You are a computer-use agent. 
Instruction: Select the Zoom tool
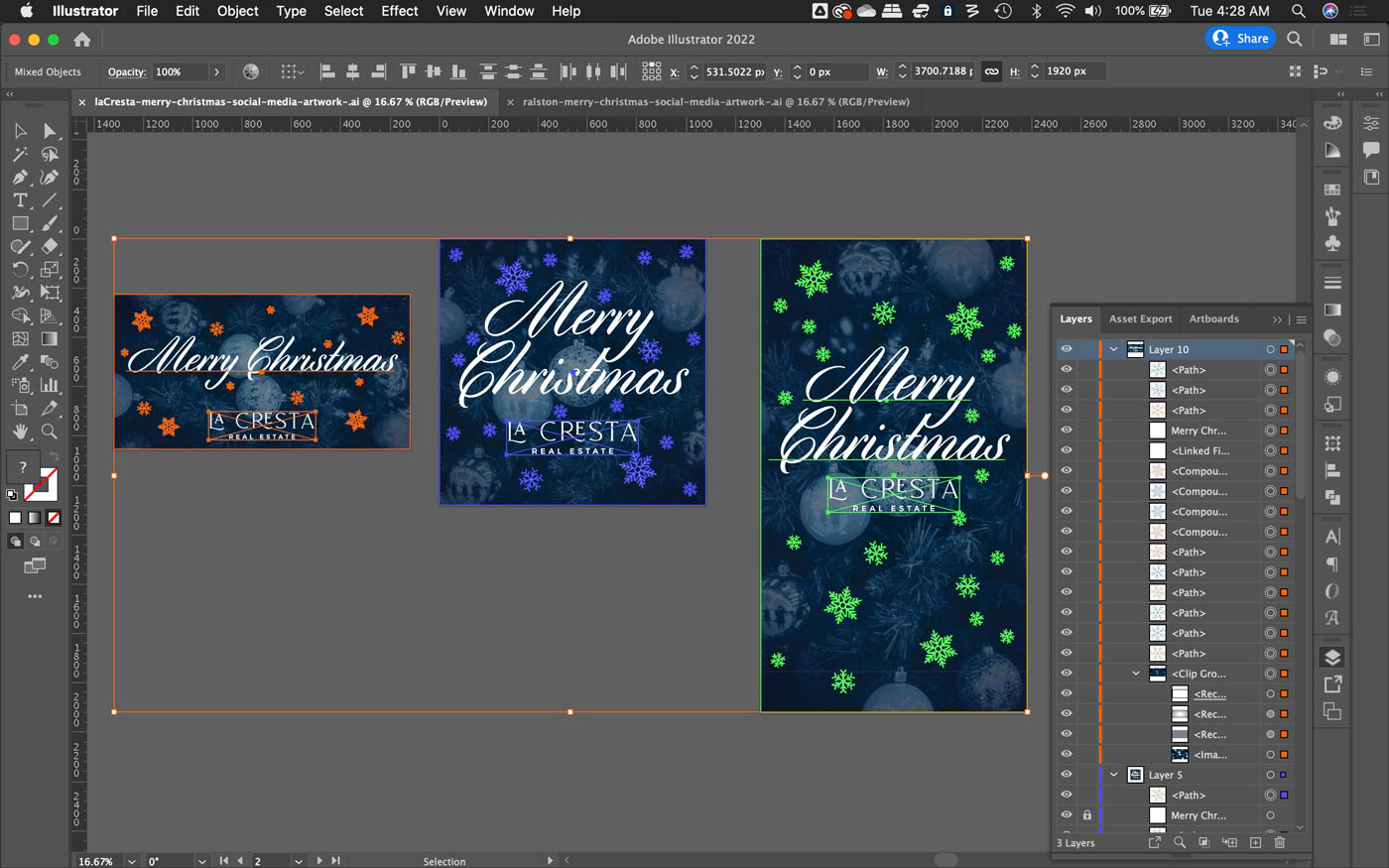point(50,432)
